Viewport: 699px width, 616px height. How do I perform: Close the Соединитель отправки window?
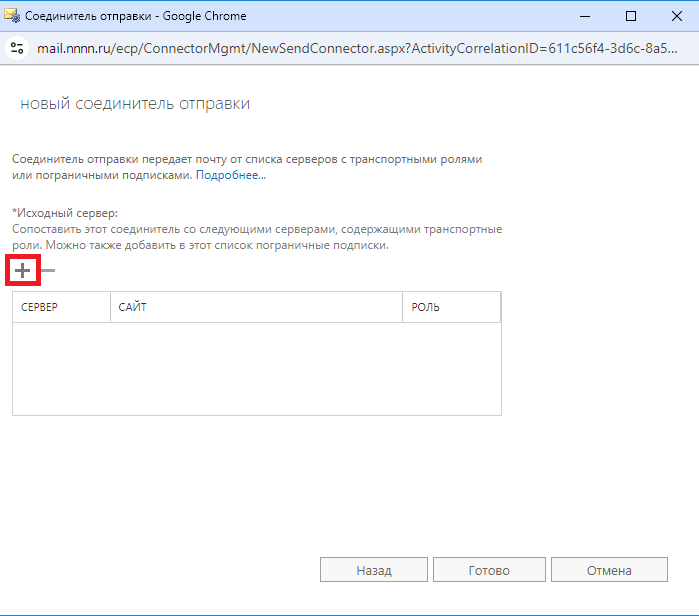(x=676, y=16)
